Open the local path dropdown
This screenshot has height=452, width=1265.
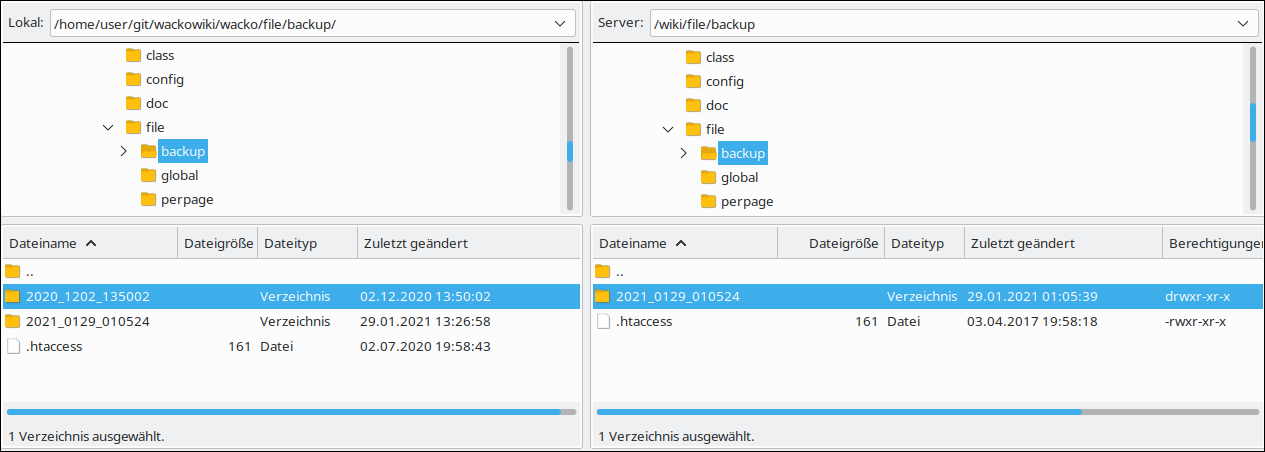(559, 23)
